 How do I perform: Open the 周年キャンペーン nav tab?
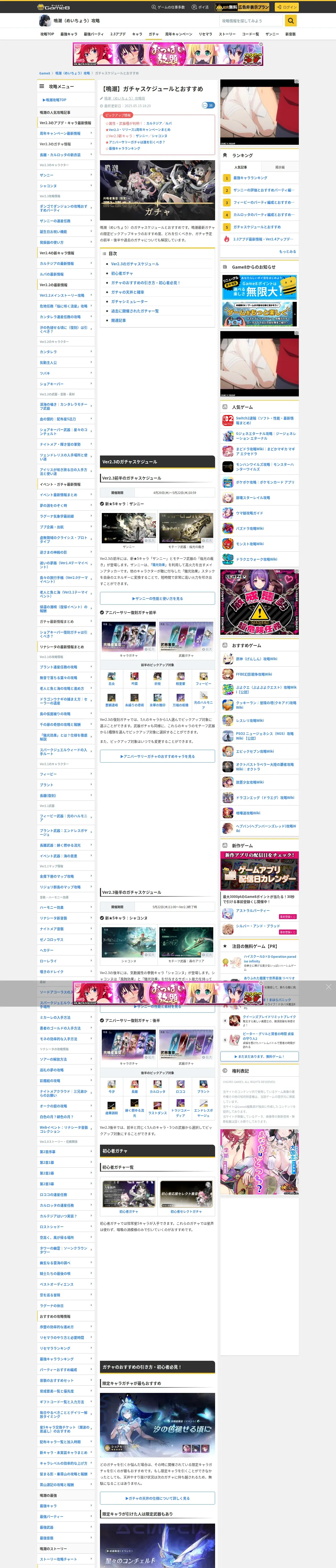coord(179,34)
